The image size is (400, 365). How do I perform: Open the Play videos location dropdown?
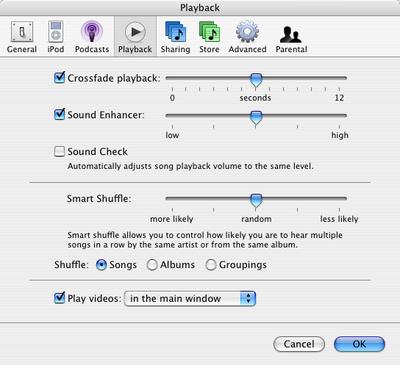point(190,298)
